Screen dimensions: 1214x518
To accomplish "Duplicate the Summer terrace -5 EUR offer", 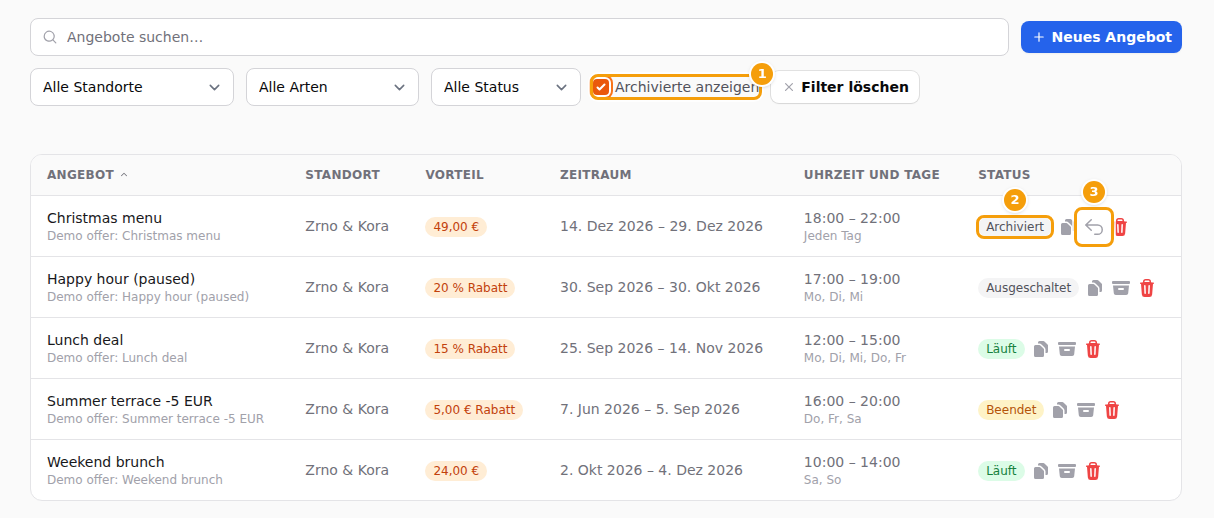I will click(x=1060, y=410).
